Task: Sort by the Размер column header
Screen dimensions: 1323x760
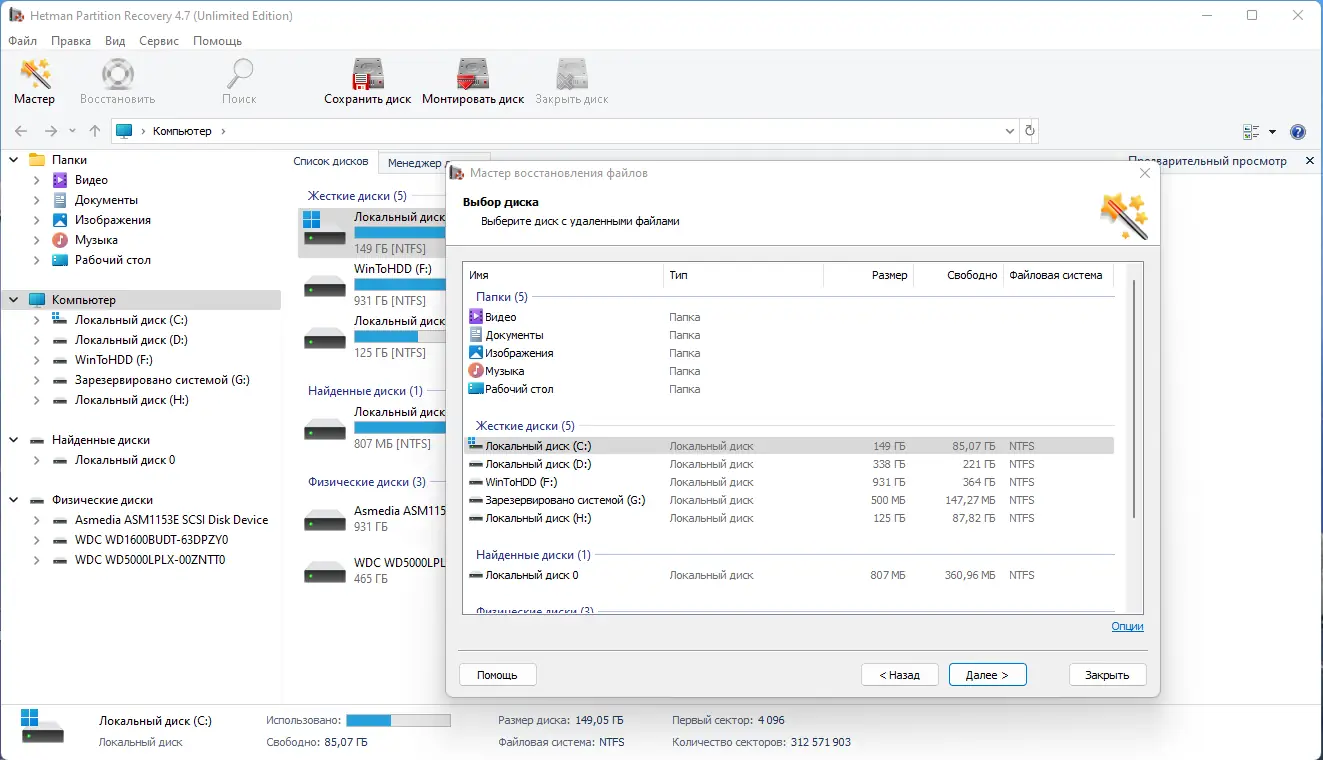Action: 868,275
